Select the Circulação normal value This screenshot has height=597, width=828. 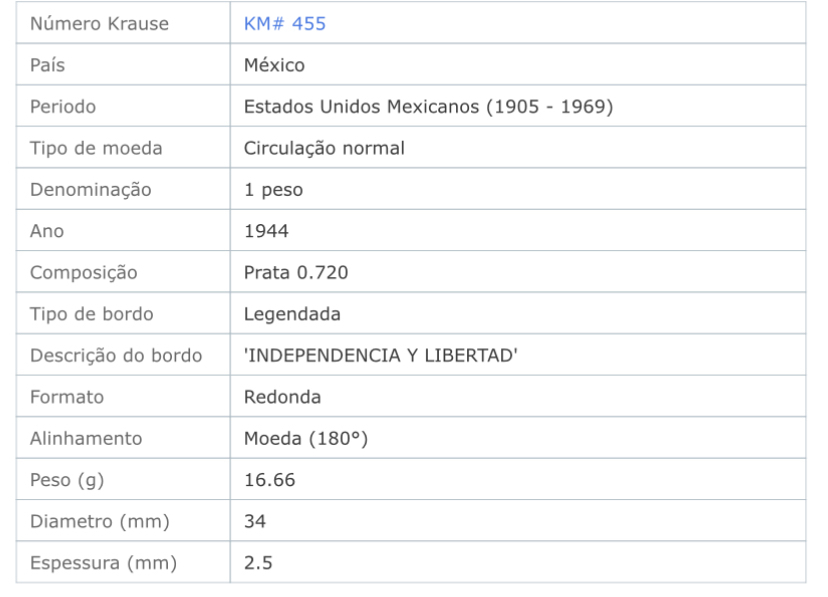click(x=324, y=148)
